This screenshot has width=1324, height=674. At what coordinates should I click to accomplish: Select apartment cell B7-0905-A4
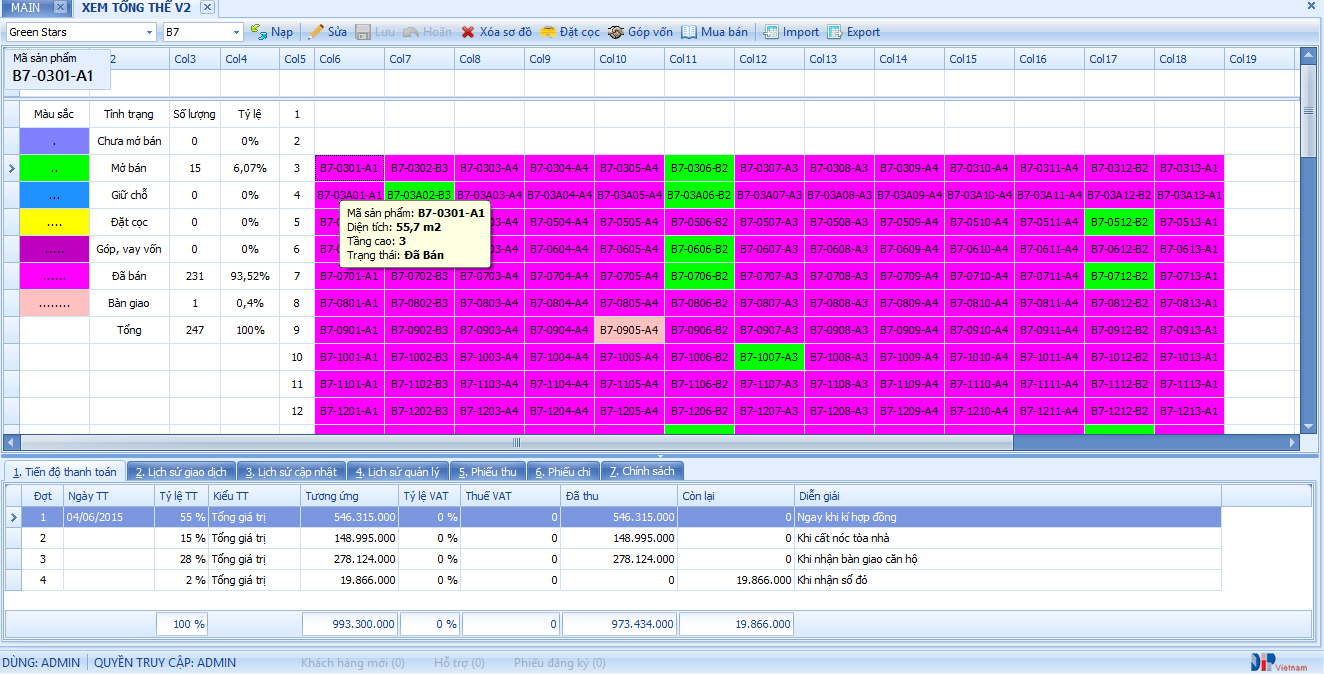(x=629, y=330)
